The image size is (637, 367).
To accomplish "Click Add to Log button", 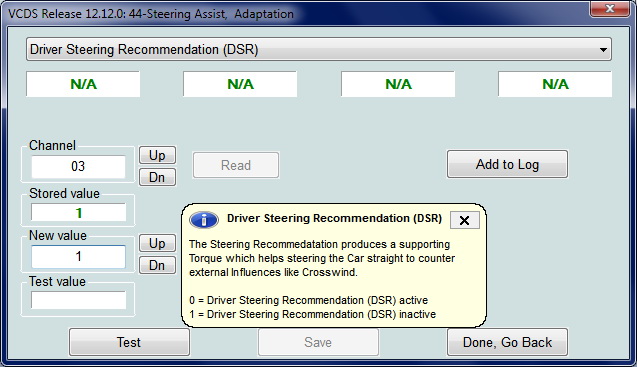I will pos(507,164).
